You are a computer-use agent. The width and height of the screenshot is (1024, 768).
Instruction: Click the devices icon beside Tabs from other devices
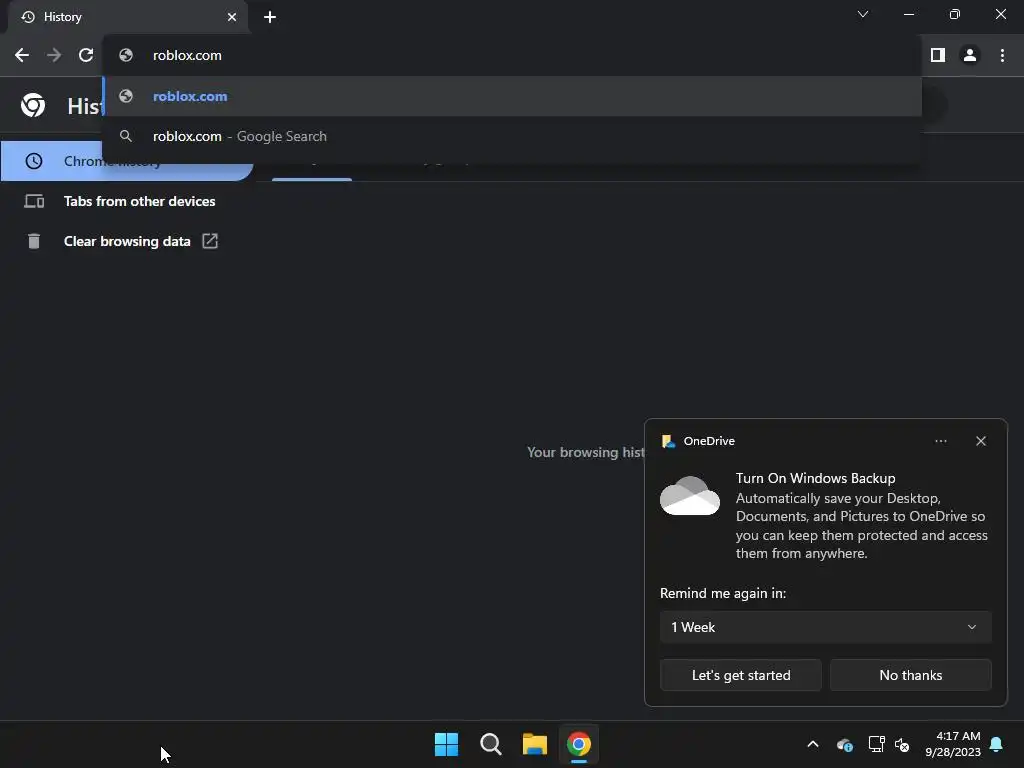(34, 201)
